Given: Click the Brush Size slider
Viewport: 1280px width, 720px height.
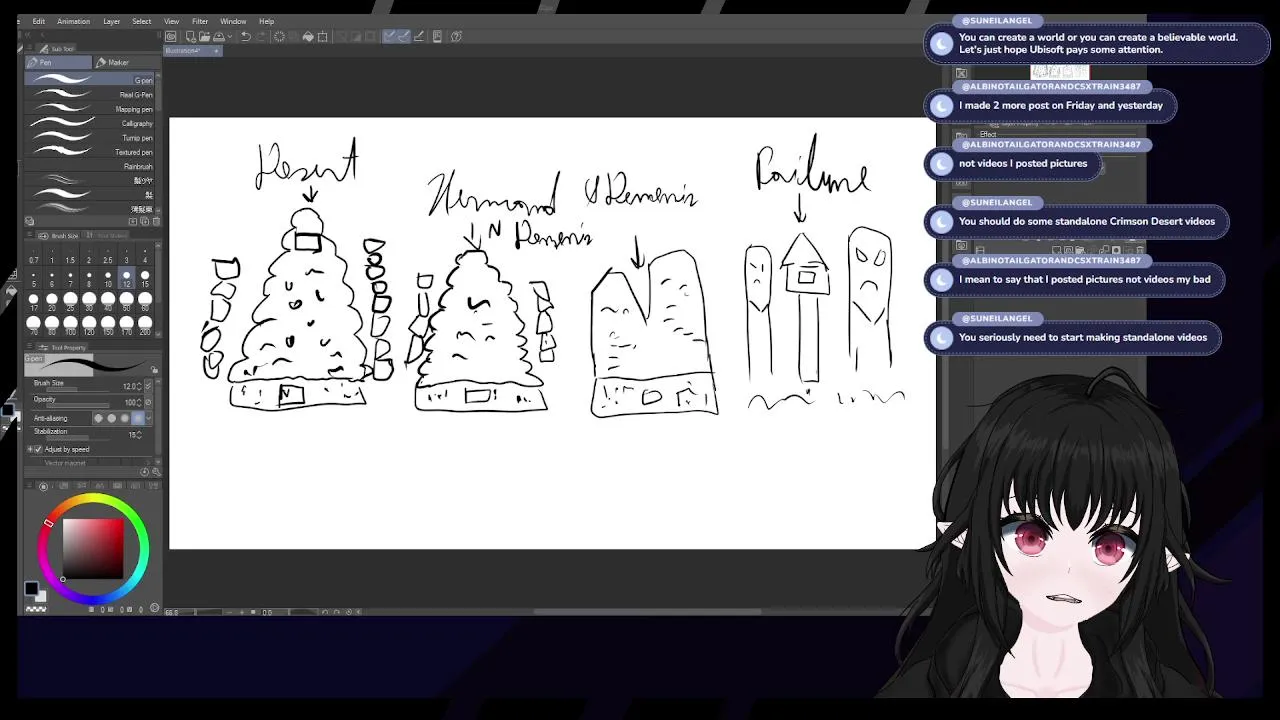Looking at the screenshot, I should tap(78, 389).
